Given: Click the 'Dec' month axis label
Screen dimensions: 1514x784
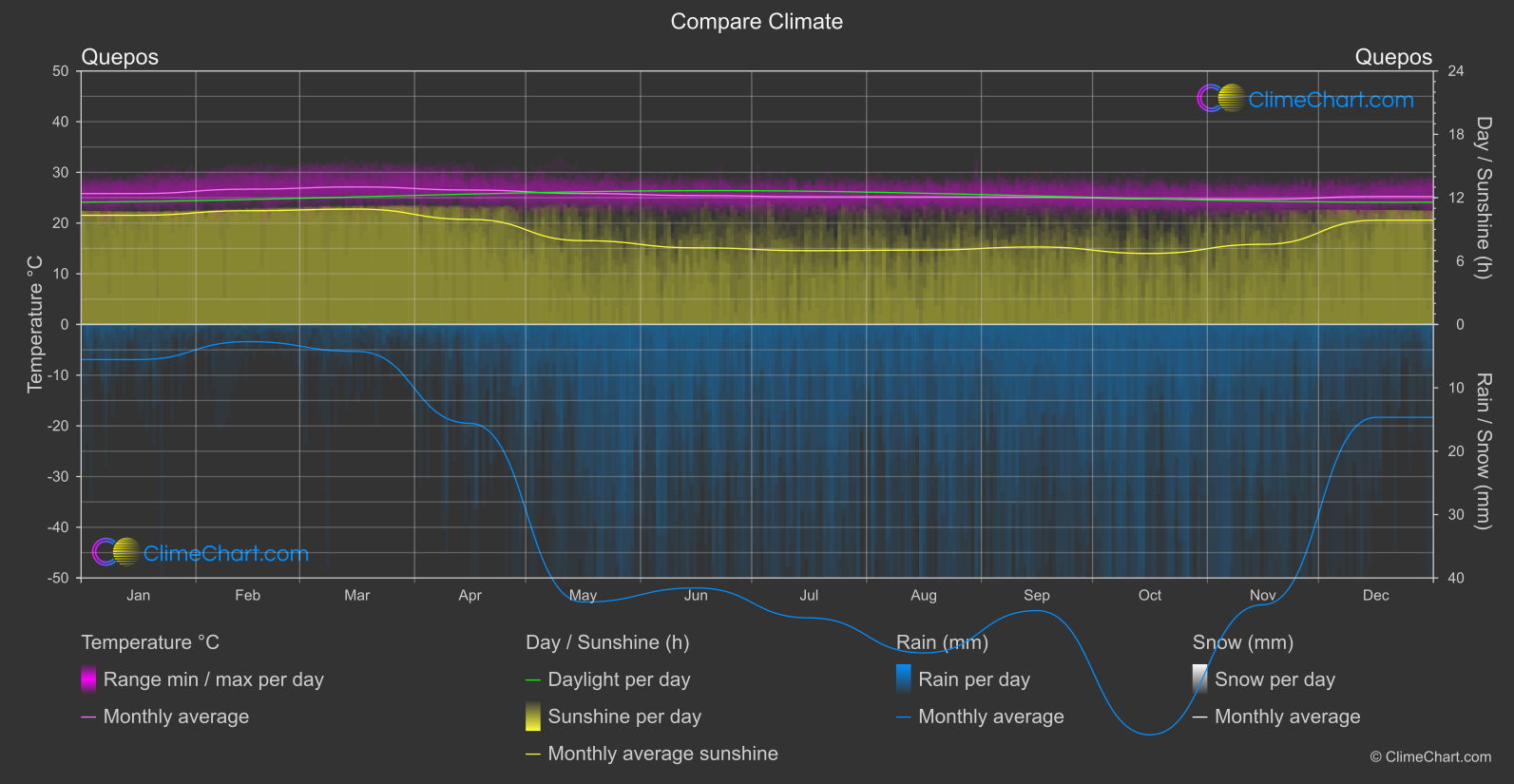Looking at the screenshot, I should (1376, 595).
